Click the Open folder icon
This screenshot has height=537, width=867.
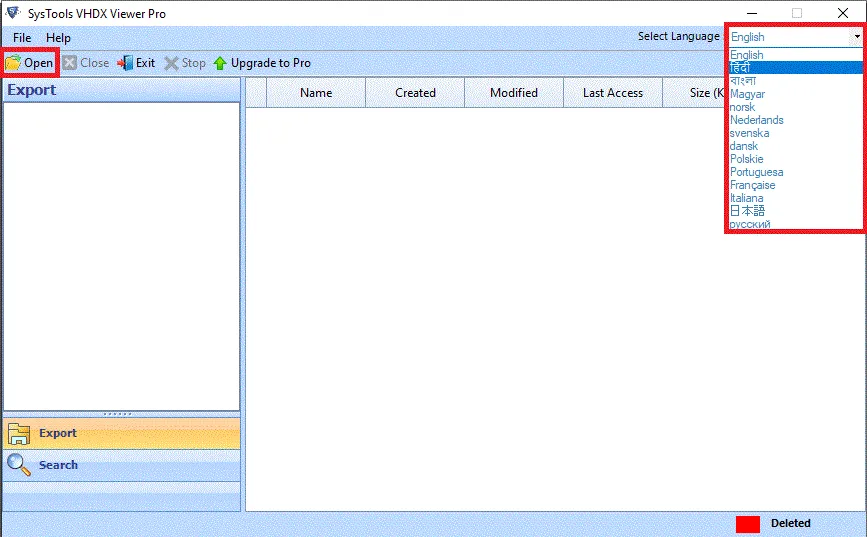[x=13, y=63]
